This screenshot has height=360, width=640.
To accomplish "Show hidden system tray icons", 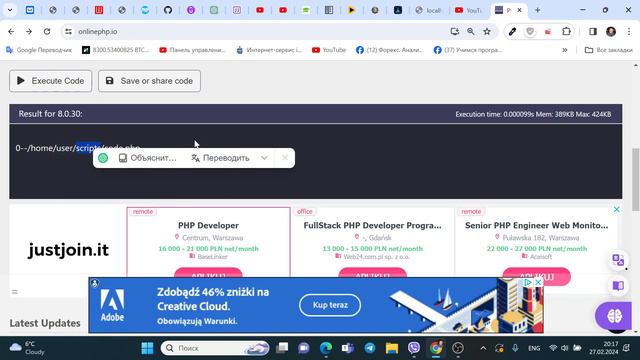I will coord(483,348).
